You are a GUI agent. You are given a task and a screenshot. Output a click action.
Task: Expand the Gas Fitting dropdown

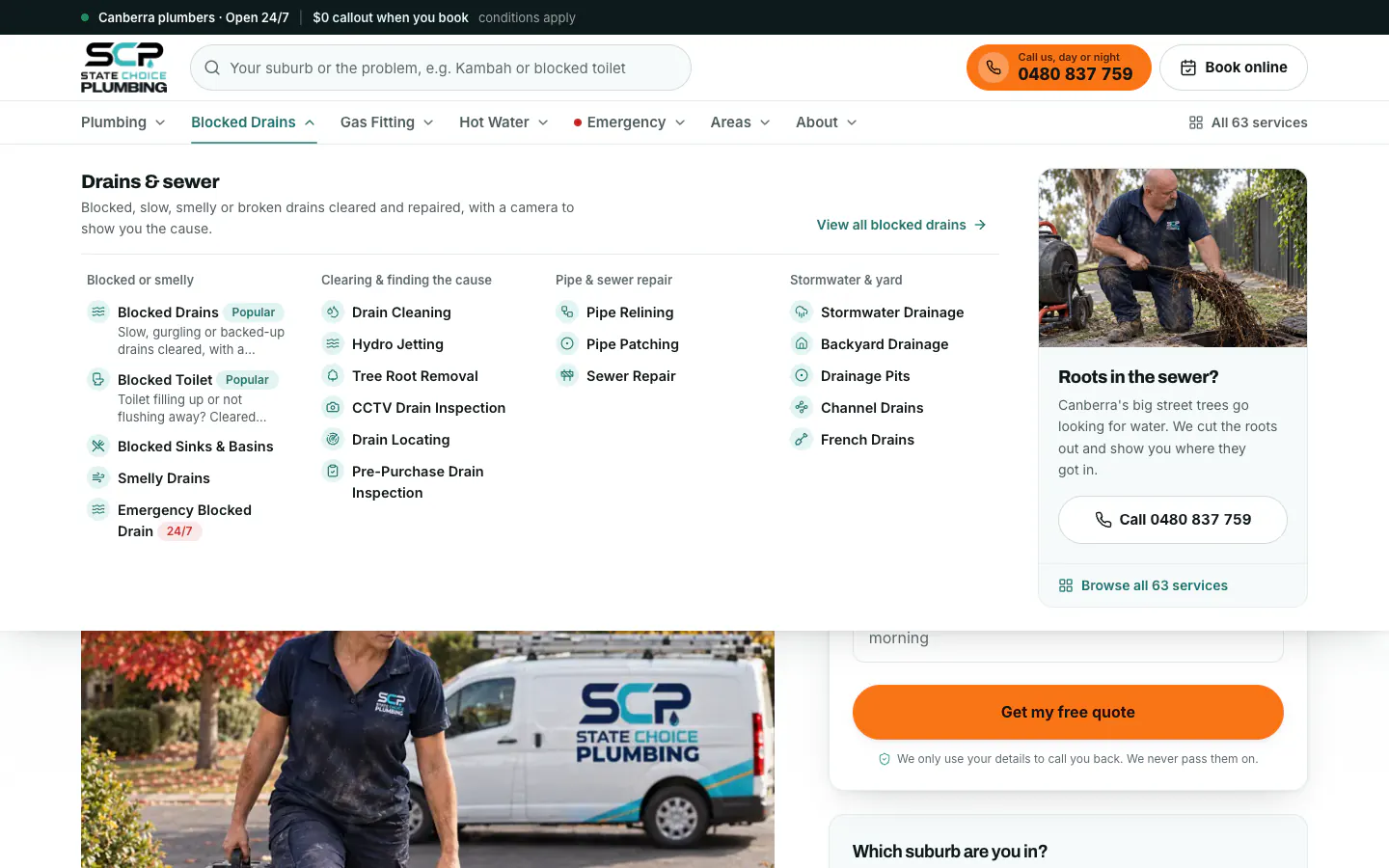pos(387,122)
